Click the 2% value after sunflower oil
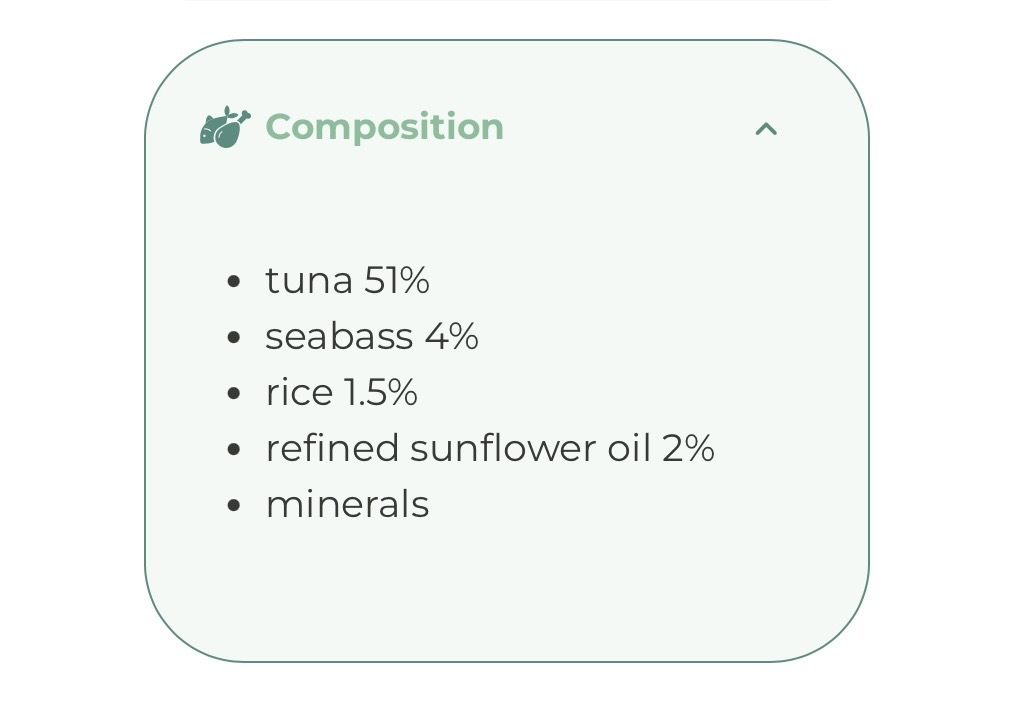The width and height of the screenshot is (1024, 712). tap(688, 449)
